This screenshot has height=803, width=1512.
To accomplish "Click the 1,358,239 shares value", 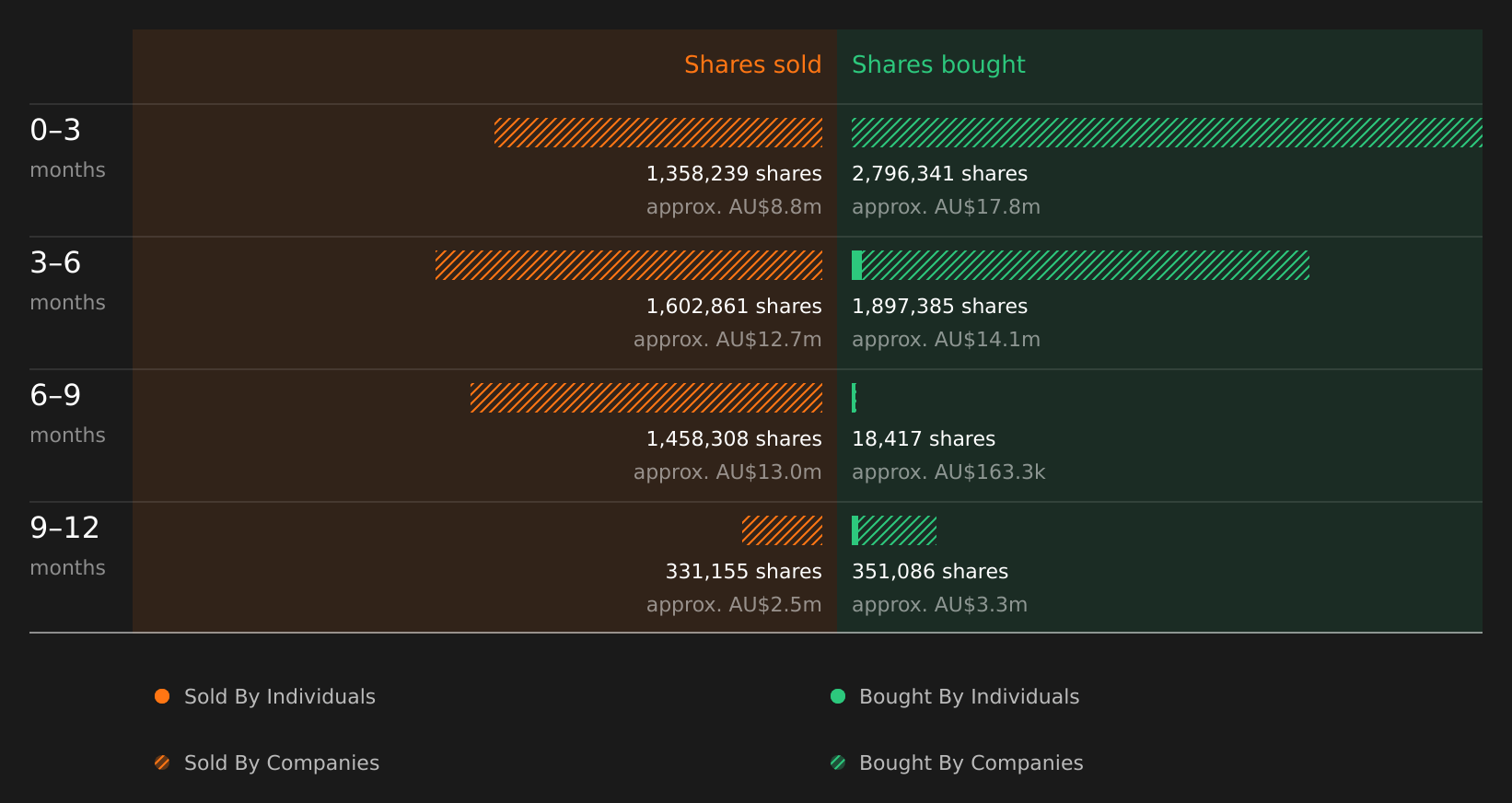I will pyautogui.click(x=734, y=174).
